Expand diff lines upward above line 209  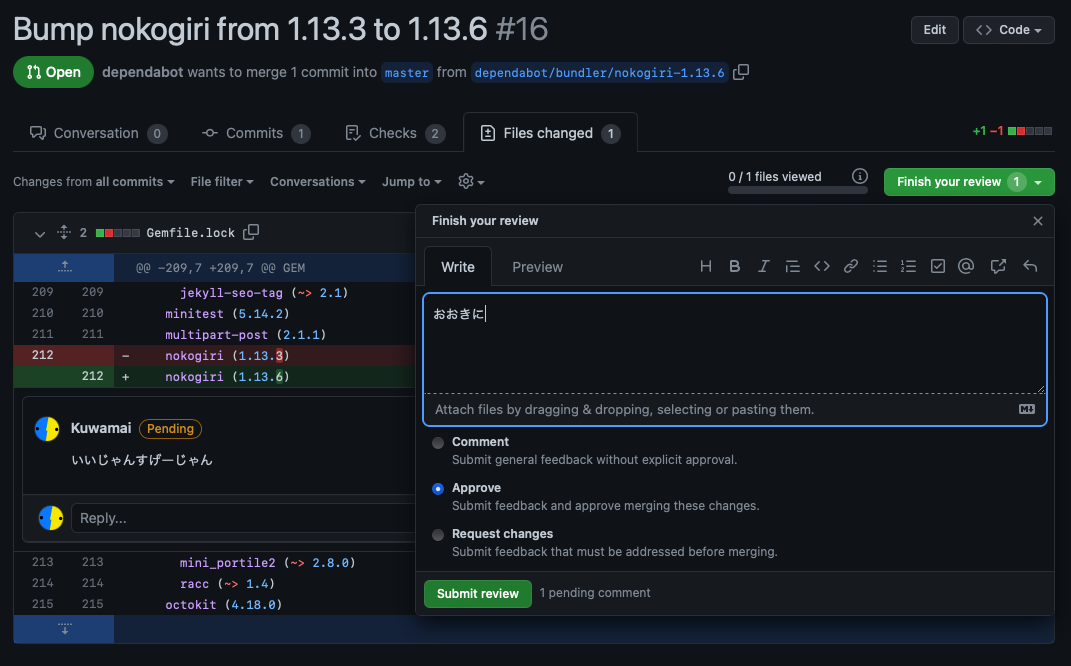(64, 267)
